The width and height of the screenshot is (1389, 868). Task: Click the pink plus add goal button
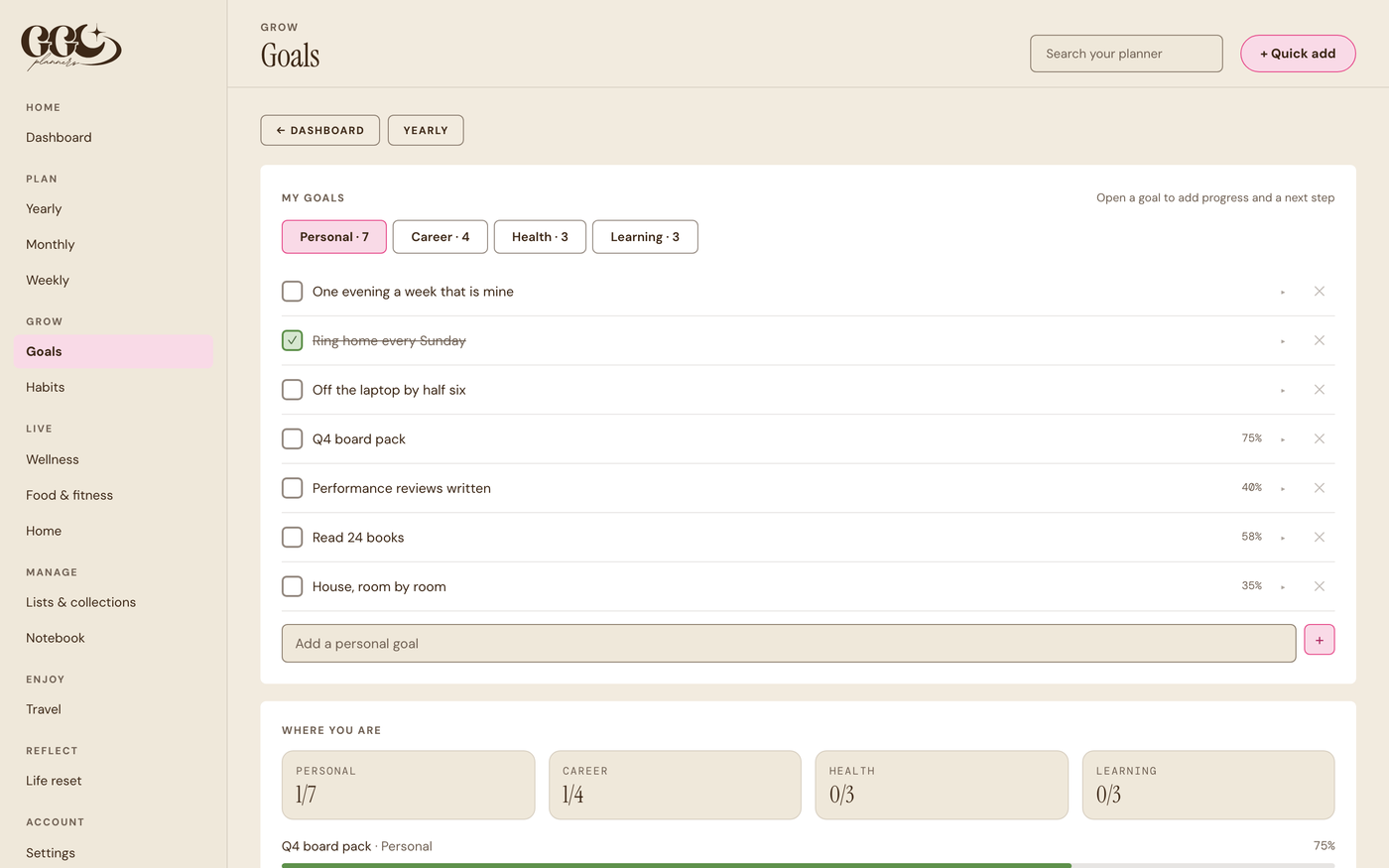tap(1320, 640)
